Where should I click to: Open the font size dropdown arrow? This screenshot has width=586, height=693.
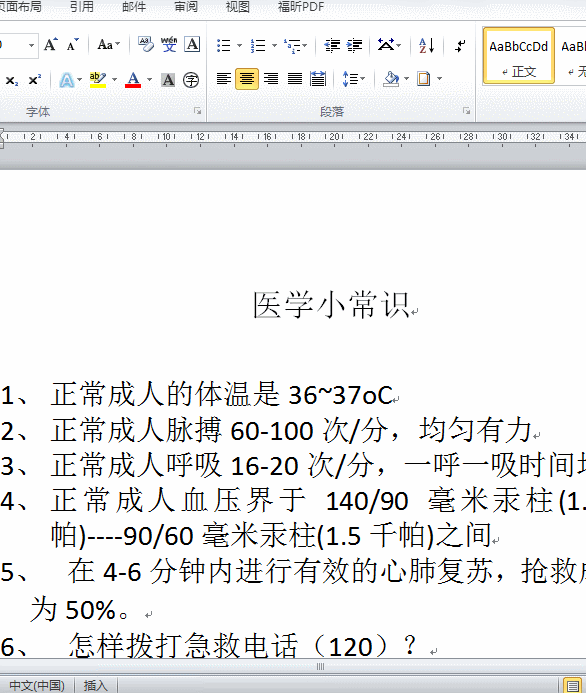pos(31,45)
